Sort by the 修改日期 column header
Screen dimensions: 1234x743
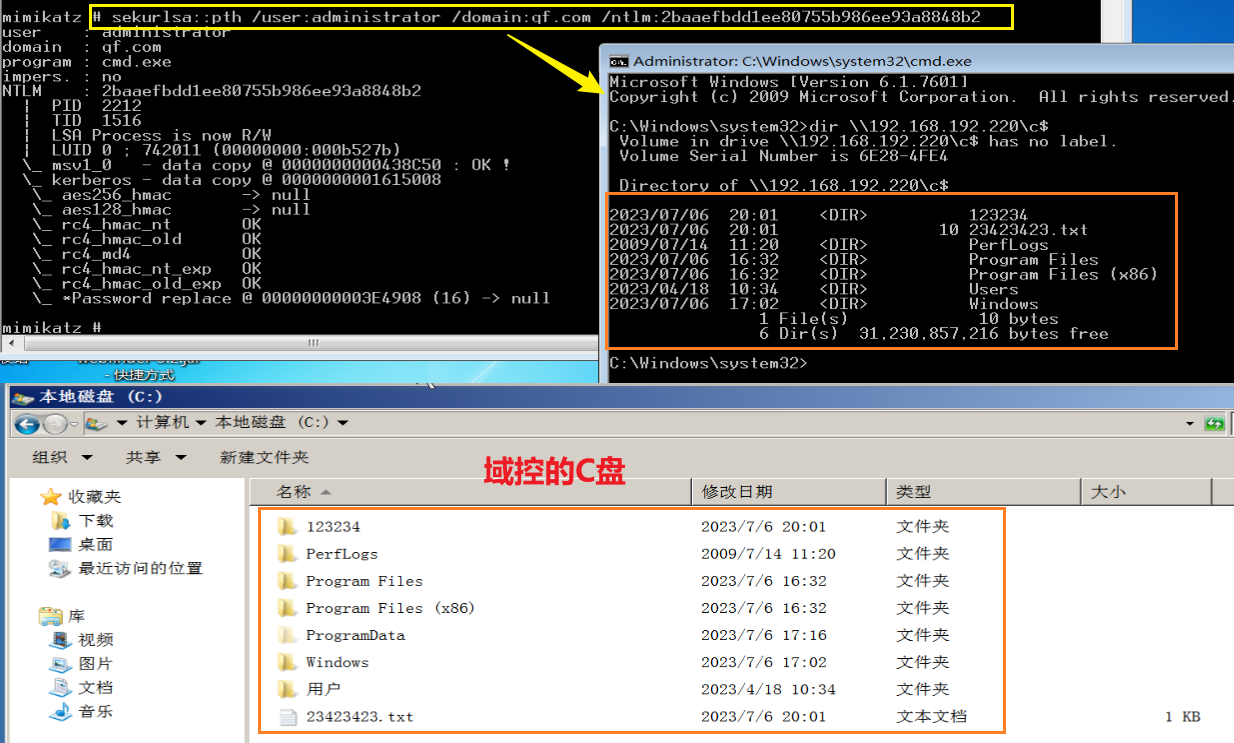tap(789, 492)
